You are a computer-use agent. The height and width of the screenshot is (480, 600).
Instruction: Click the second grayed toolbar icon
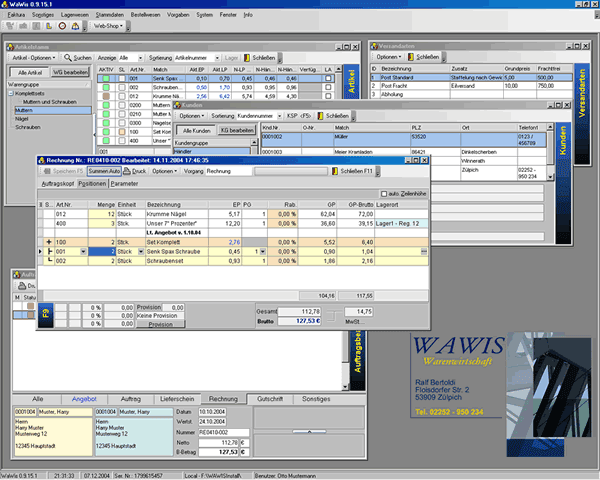click(x=23, y=26)
